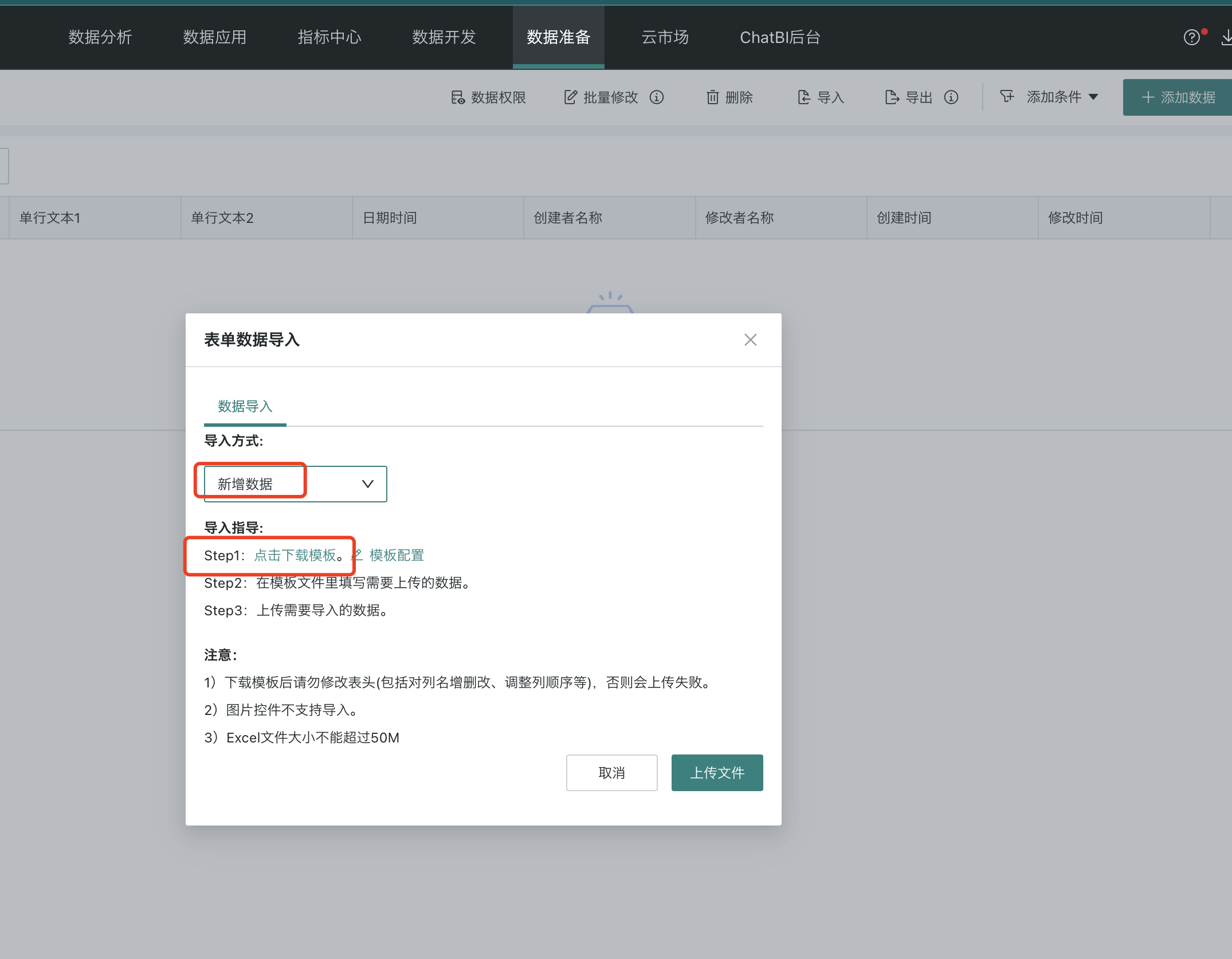Viewport: 1232px width, 959px height.
Task: Click the 点击下载模板 template download link
Action: [295, 555]
